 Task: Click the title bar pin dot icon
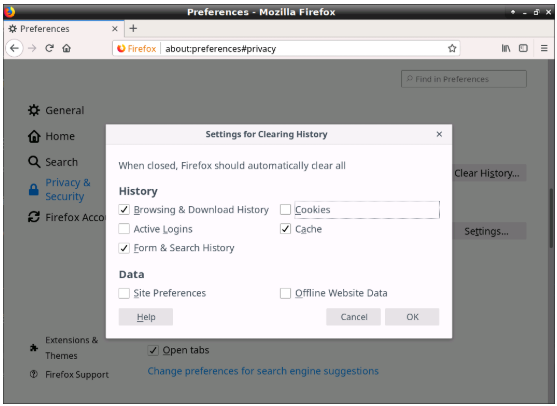pyautogui.click(x=513, y=12)
